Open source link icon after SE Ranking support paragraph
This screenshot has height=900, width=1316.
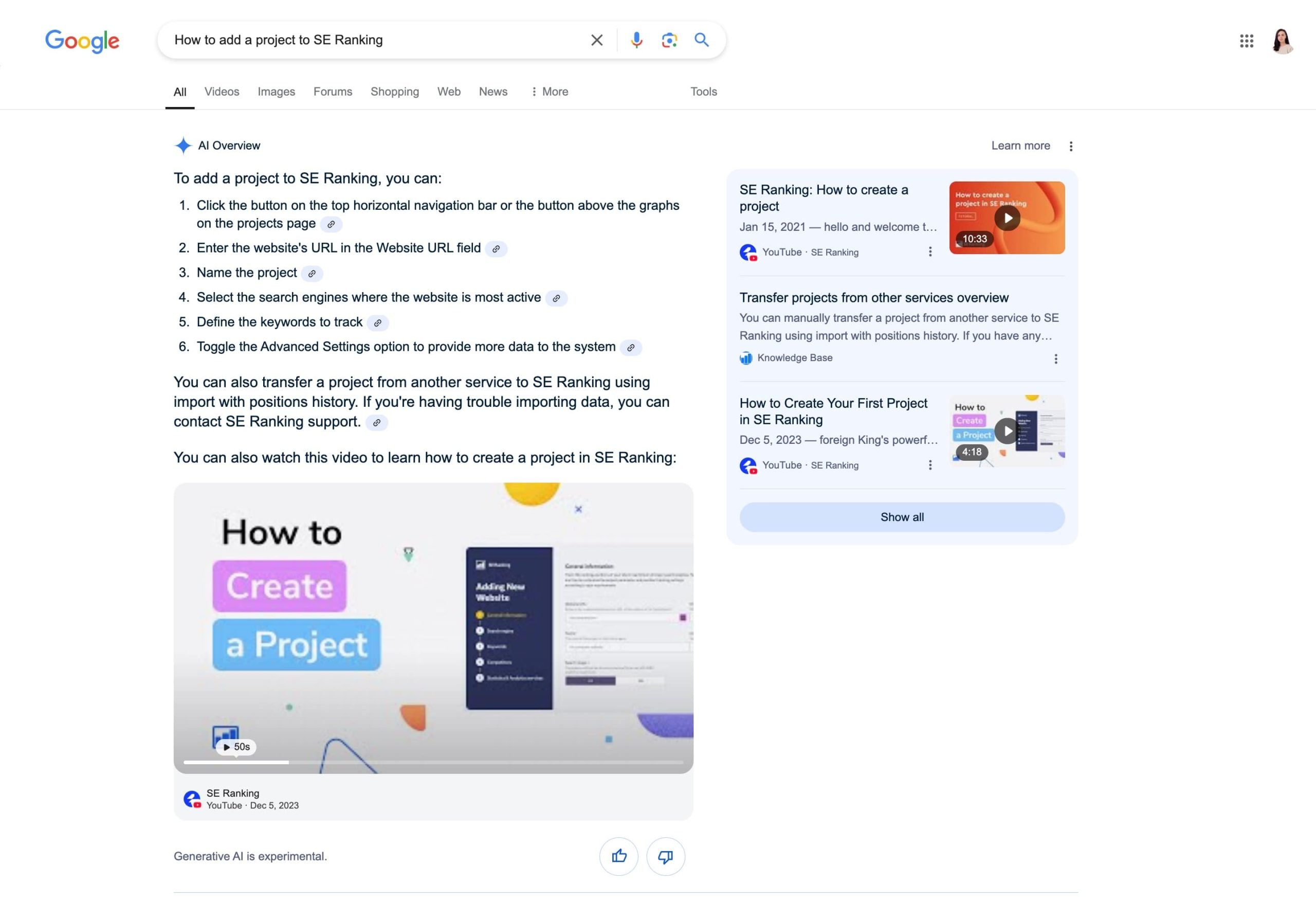(377, 423)
